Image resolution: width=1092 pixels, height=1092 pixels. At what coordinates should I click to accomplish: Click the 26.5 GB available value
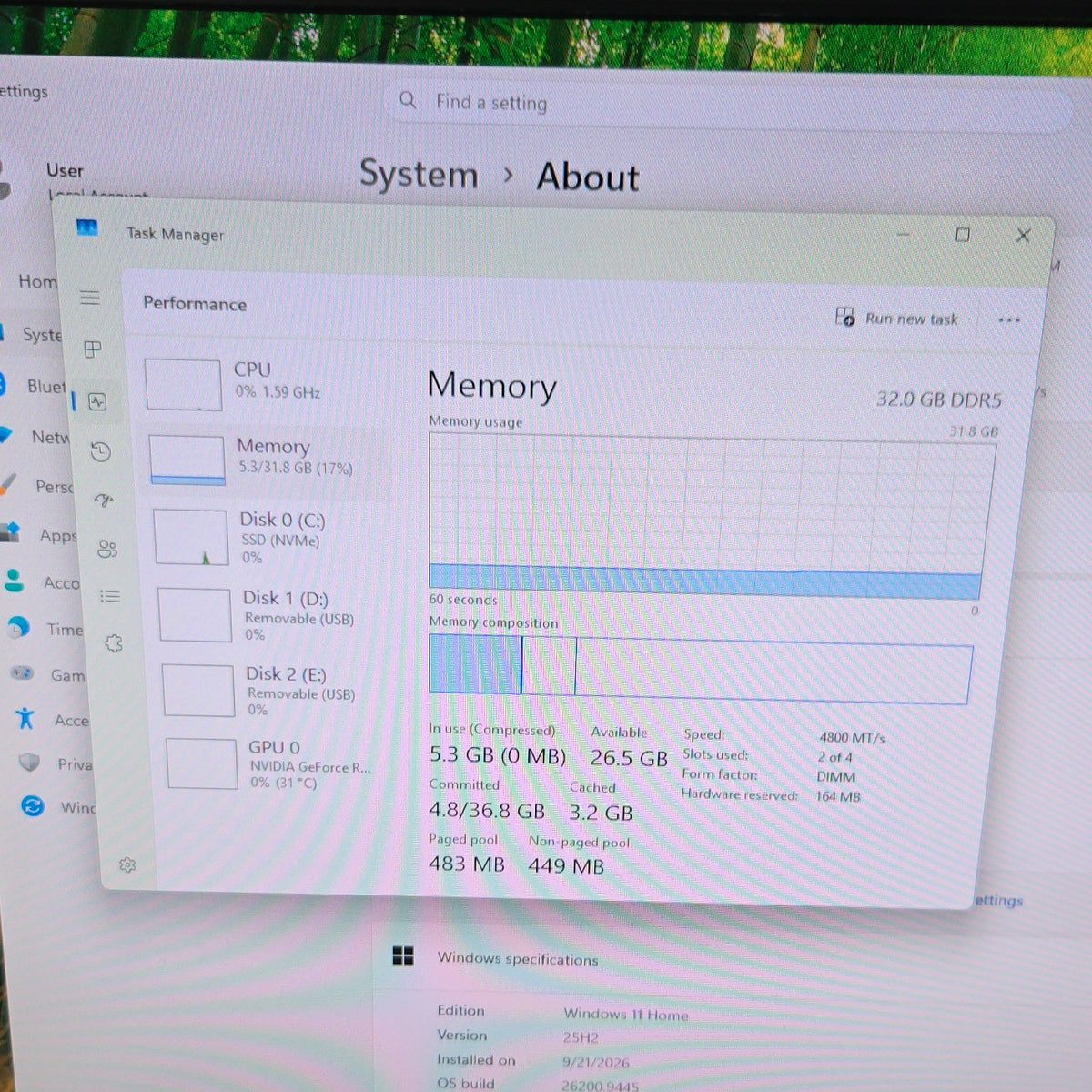629,758
